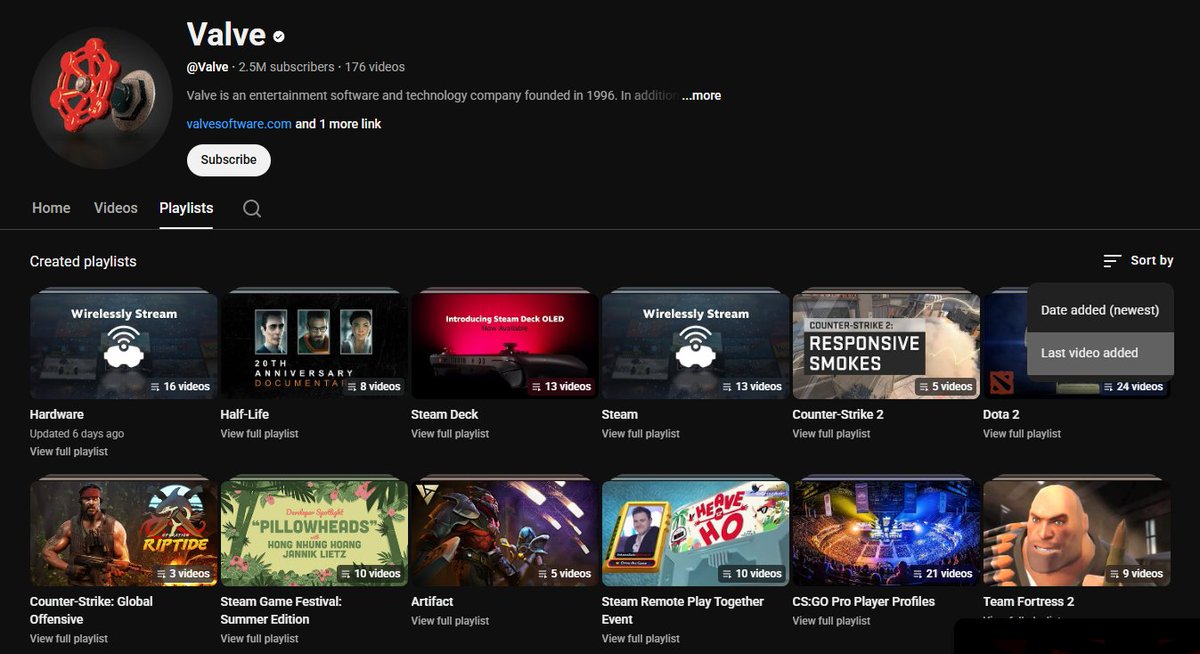Click the Created playlists heading

83,261
